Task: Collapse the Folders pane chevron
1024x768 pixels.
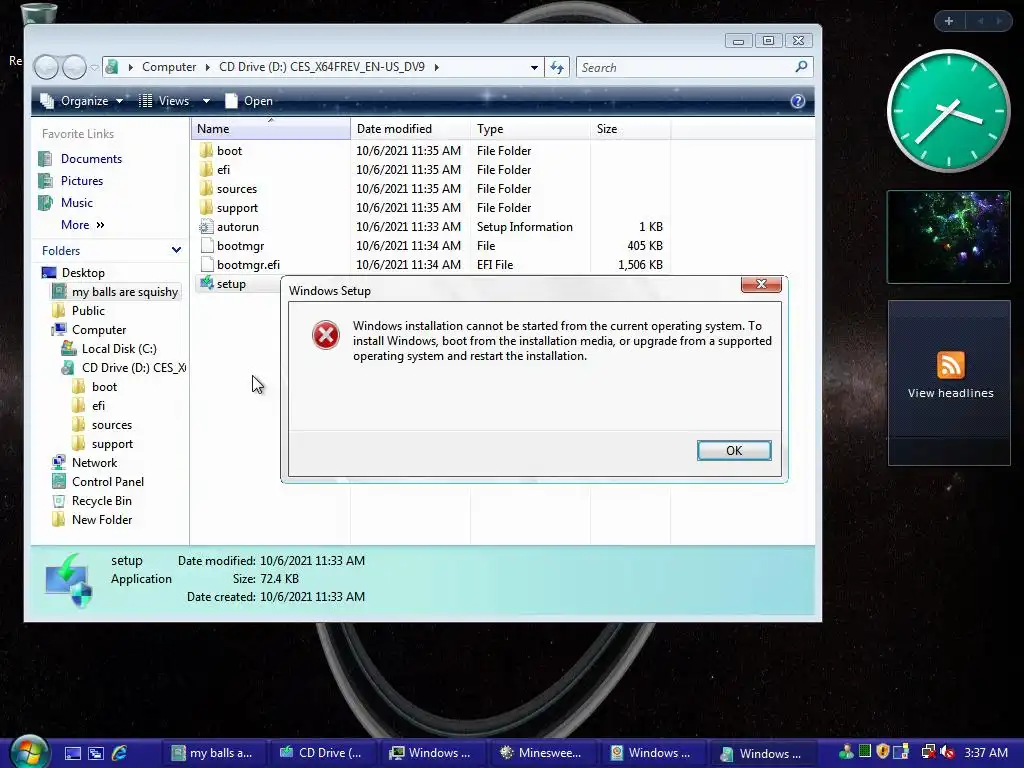Action: click(176, 250)
